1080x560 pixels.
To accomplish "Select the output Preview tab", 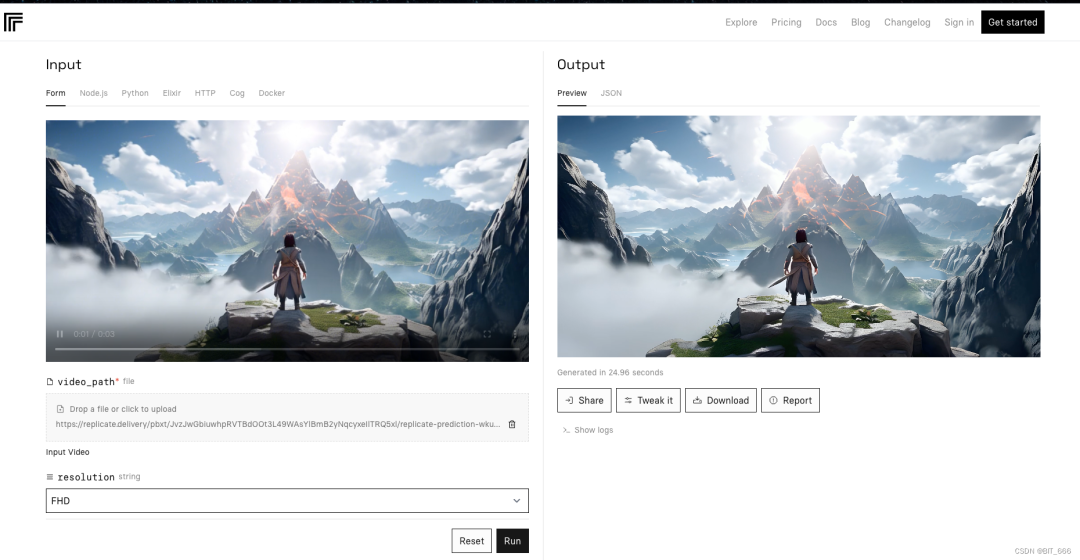I will pos(572,93).
